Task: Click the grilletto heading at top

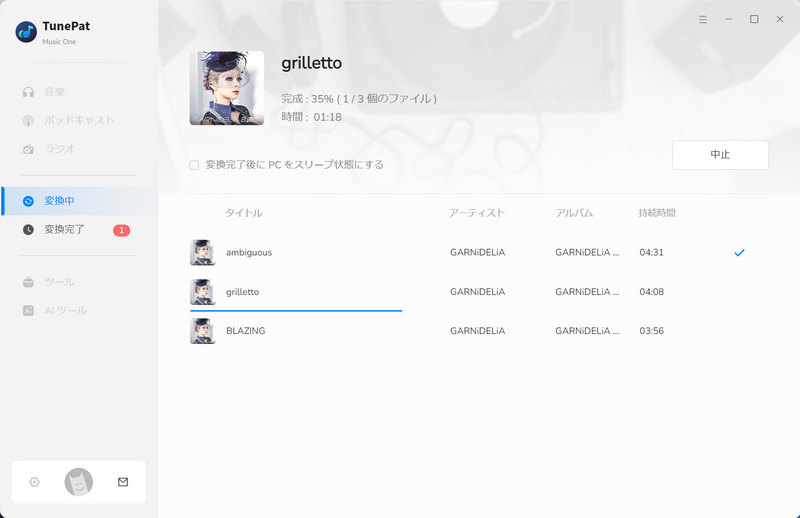Action: (x=312, y=63)
